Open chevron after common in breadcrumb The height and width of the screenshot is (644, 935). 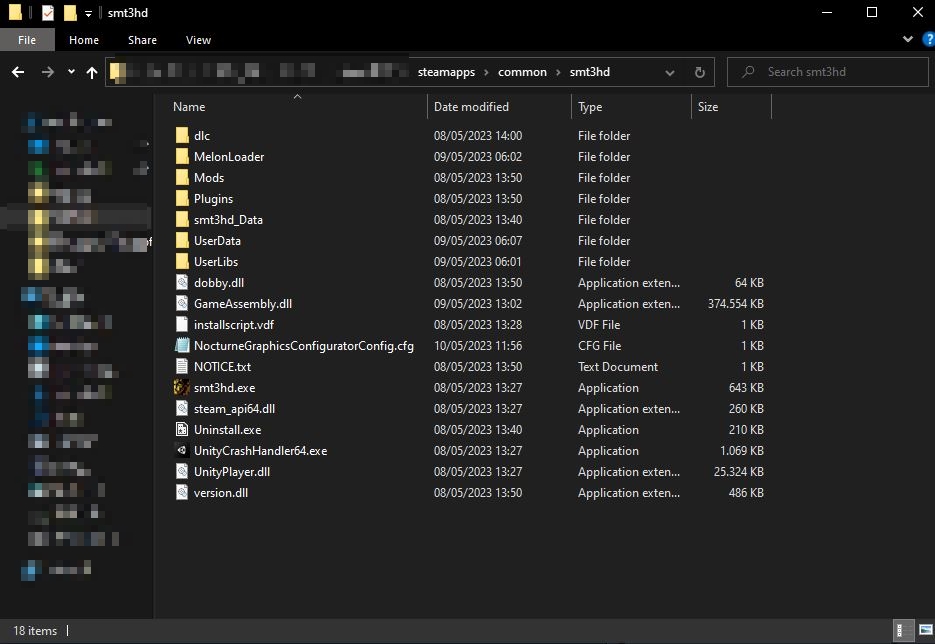point(558,72)
